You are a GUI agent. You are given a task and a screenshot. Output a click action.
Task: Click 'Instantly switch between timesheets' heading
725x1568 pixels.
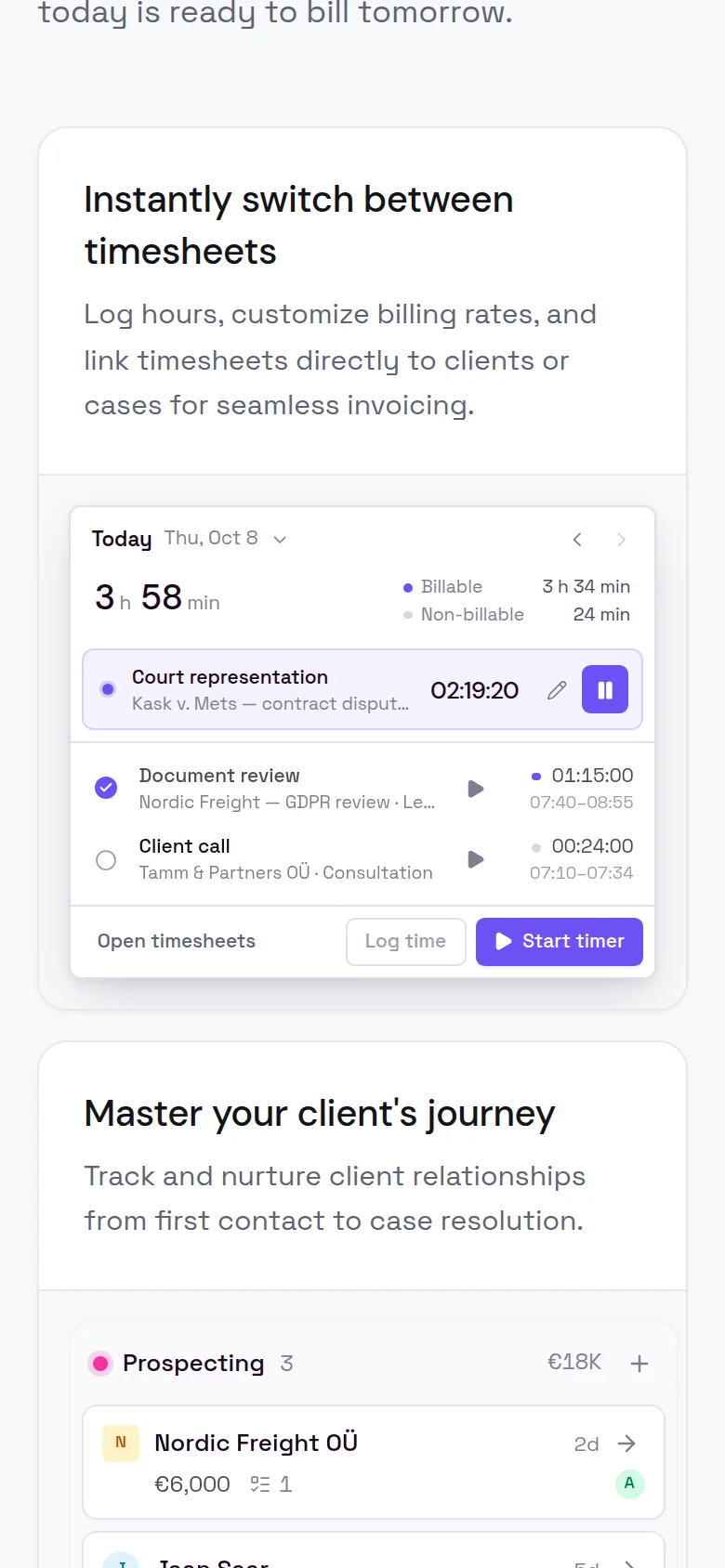[298, 225]
